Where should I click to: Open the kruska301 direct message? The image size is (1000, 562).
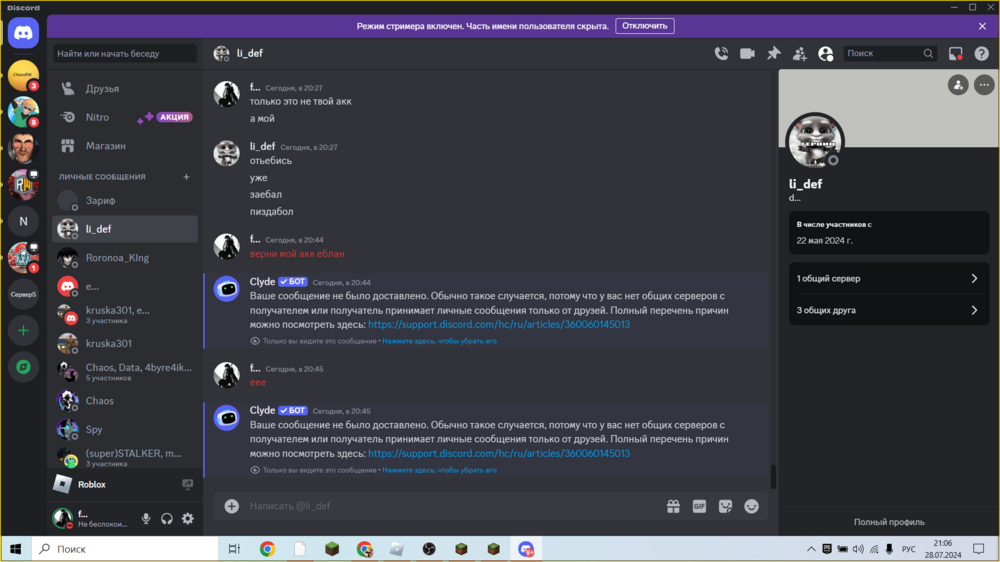tap(125, 343)
